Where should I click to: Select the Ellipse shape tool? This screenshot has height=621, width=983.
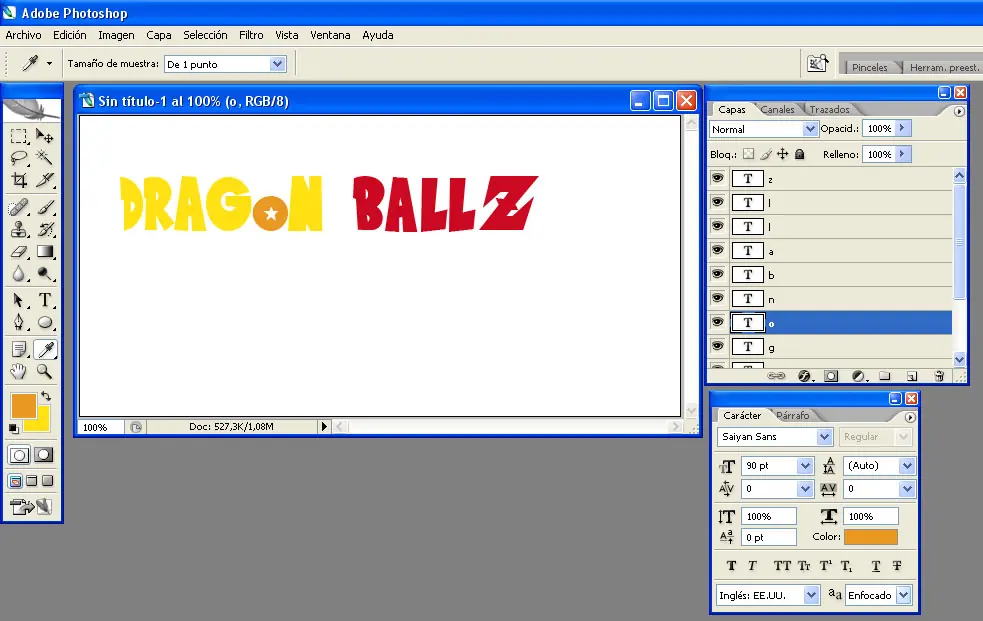click(45, 323)
